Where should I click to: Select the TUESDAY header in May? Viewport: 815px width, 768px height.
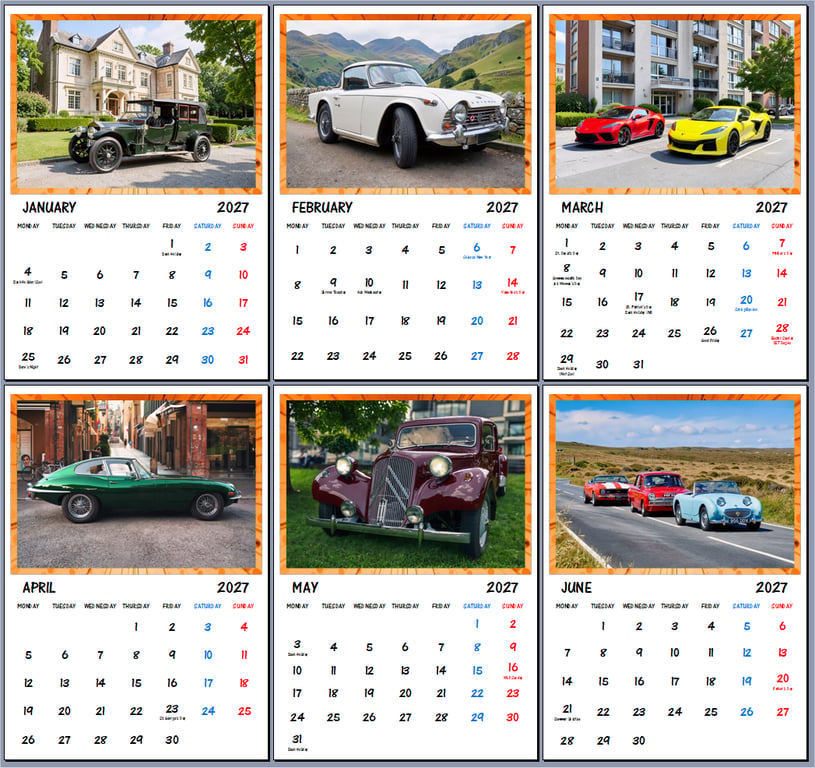tap(333, 606)
